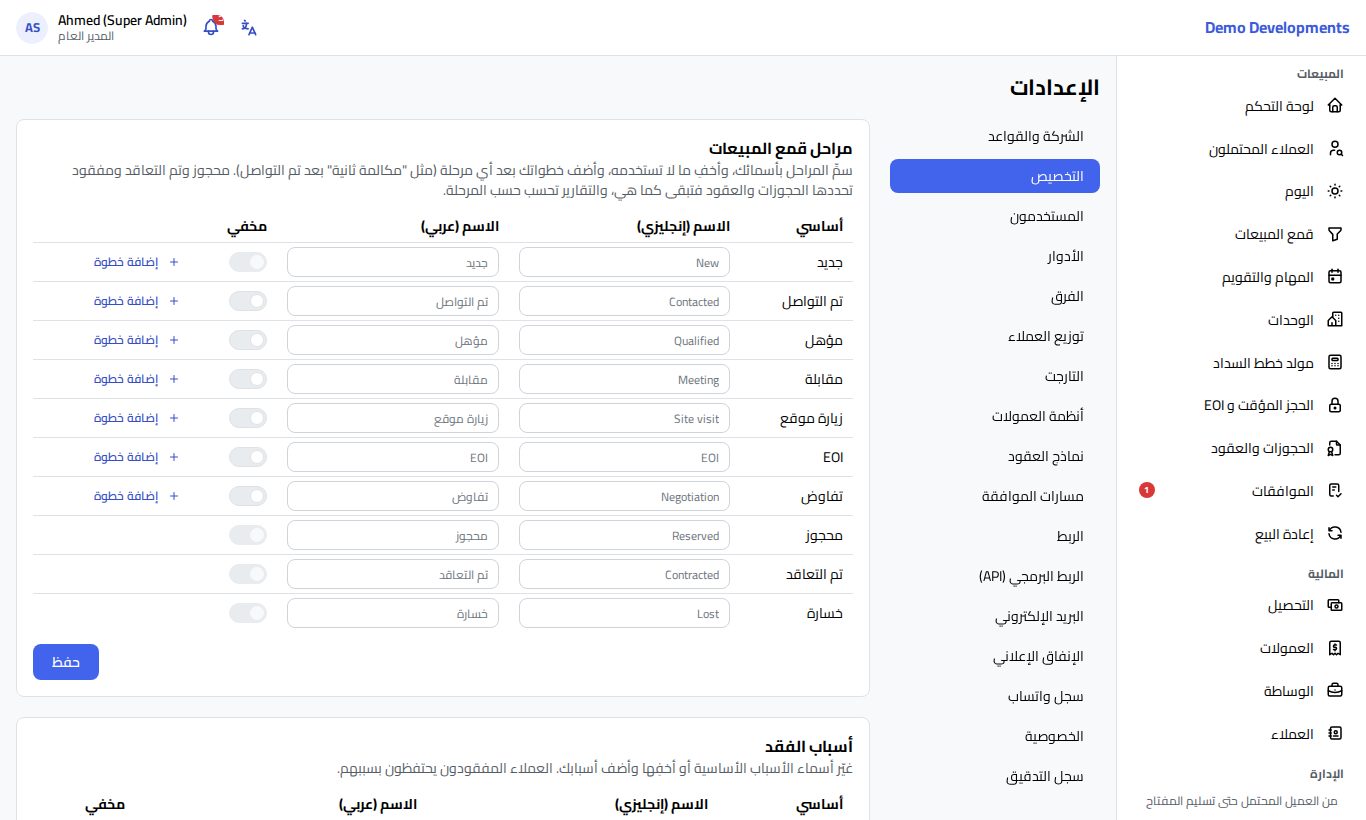1366x820 pixels.
Task: Open notifications bell icon
Action: 212,27
